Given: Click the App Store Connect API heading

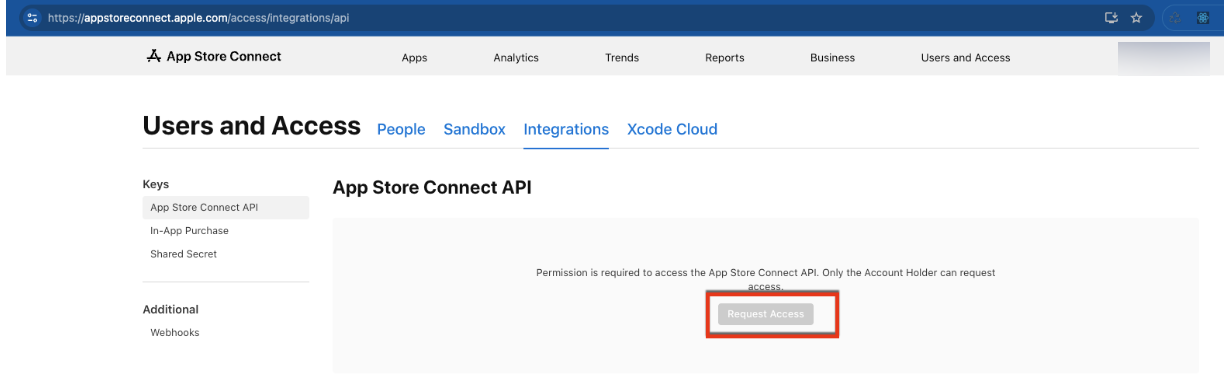Looking at the screenshot, I should (x=432, y=188).
